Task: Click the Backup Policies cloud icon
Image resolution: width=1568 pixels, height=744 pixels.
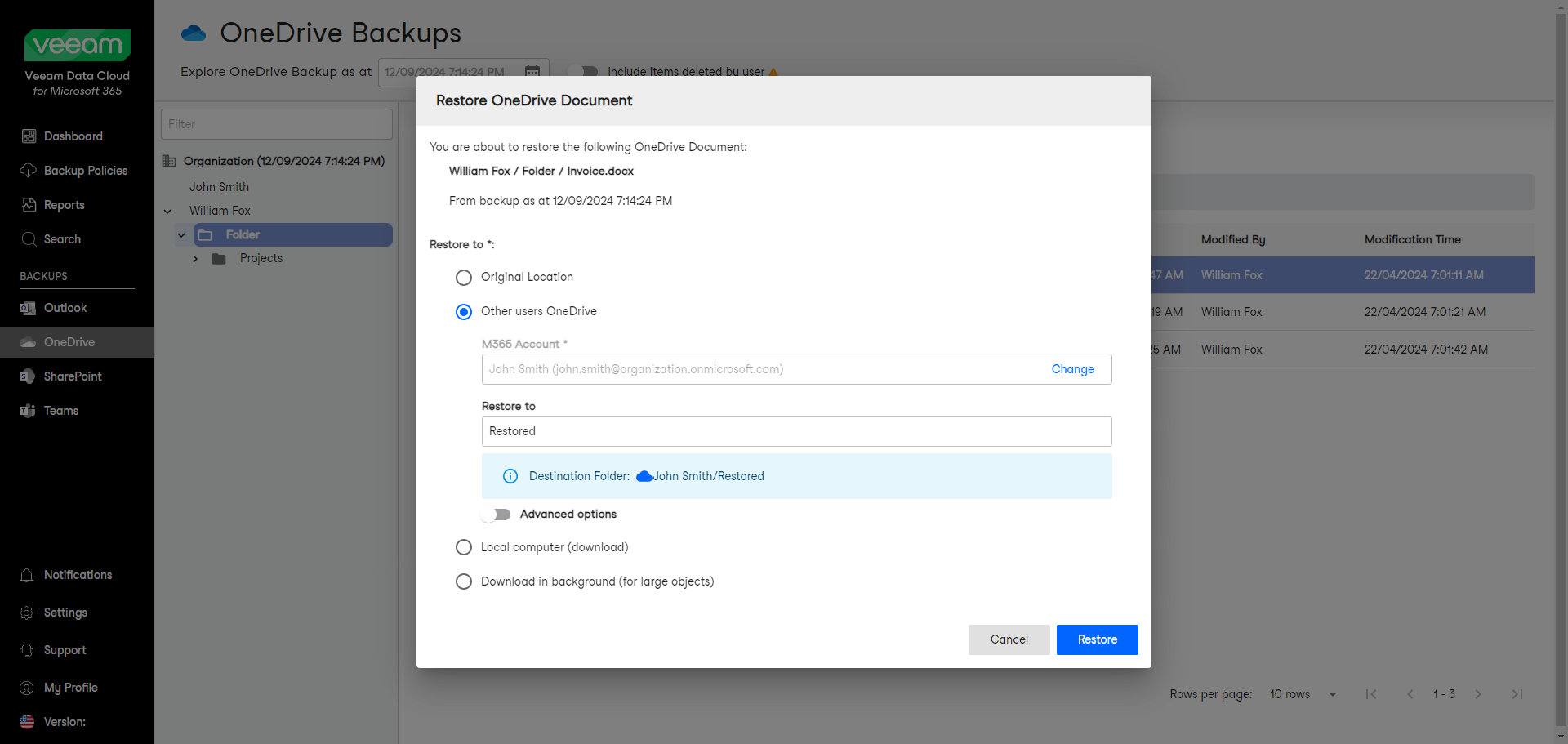Action: click(x=29, y=171)
